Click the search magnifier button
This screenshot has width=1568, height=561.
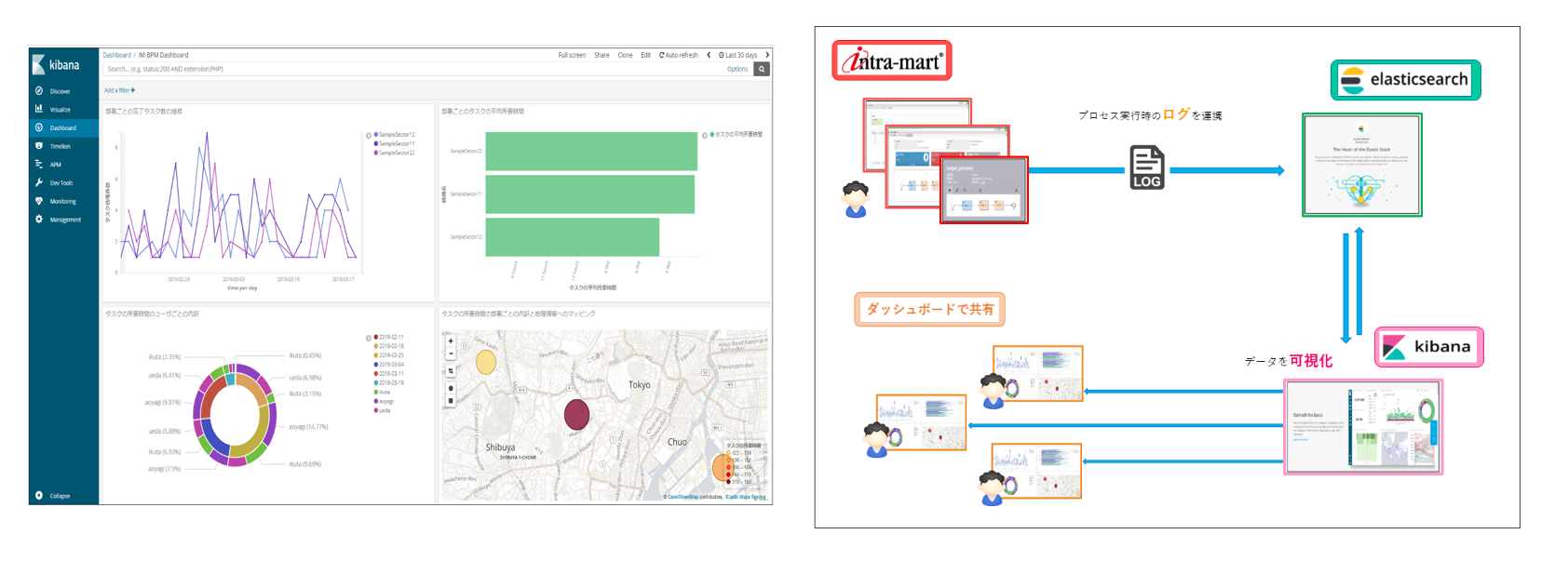tap(762, 69)
